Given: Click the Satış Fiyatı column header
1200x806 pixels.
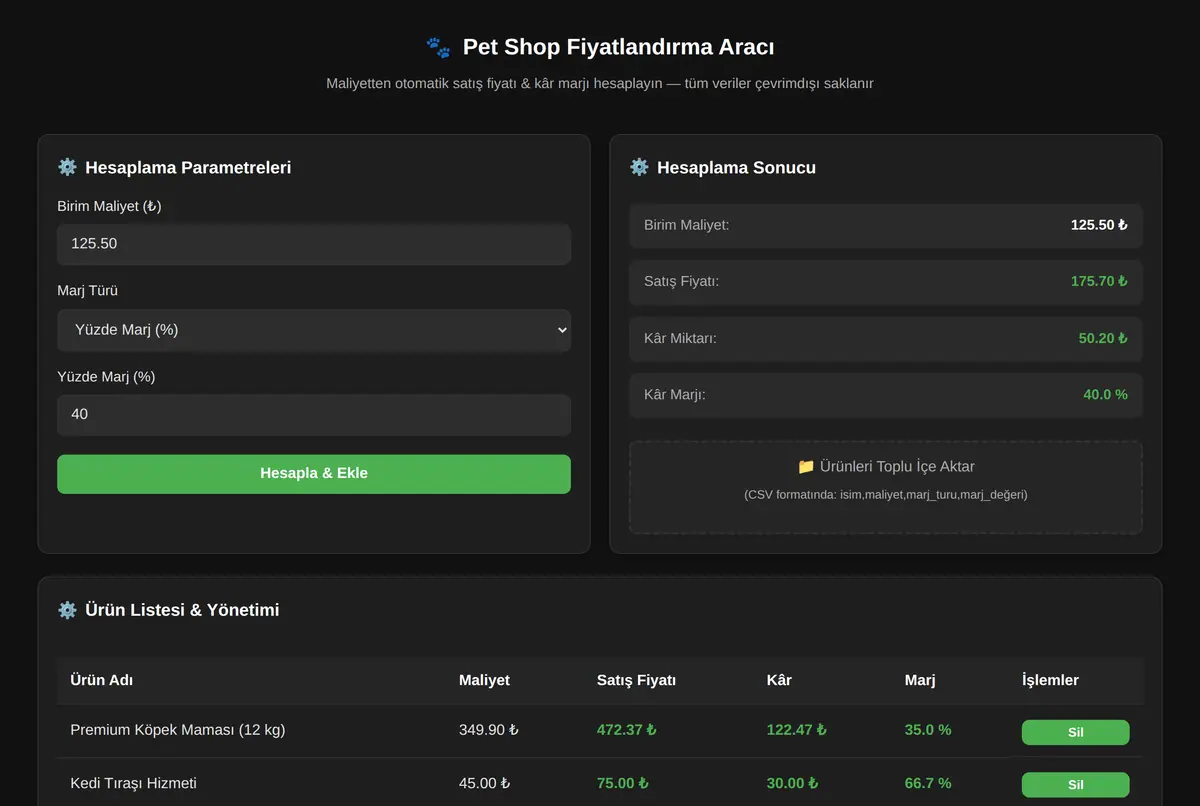Looking at the screenshot, I should [x=636, y=680].
